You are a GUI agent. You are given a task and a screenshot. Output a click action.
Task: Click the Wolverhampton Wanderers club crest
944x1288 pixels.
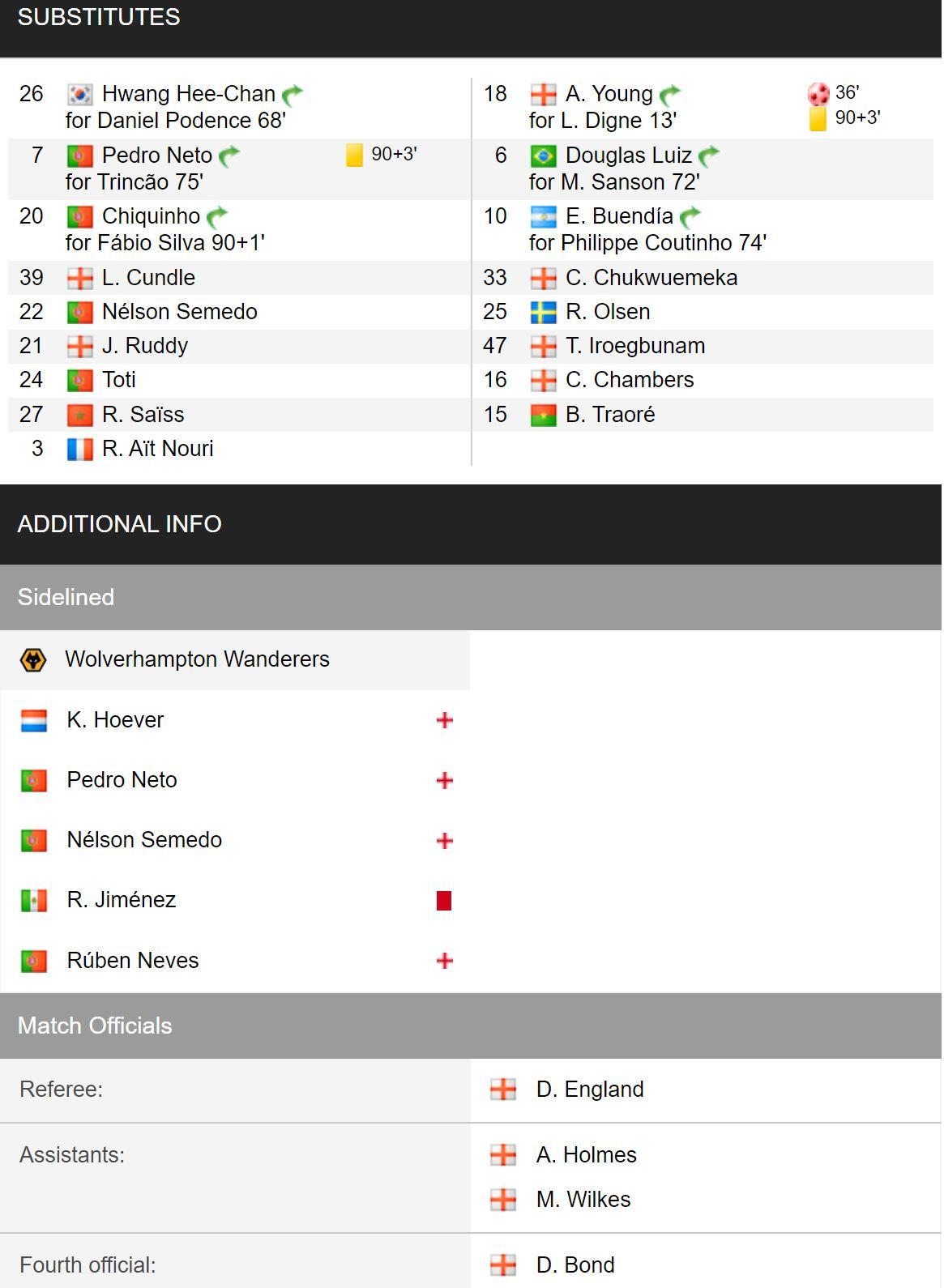(x=33, y=659)
